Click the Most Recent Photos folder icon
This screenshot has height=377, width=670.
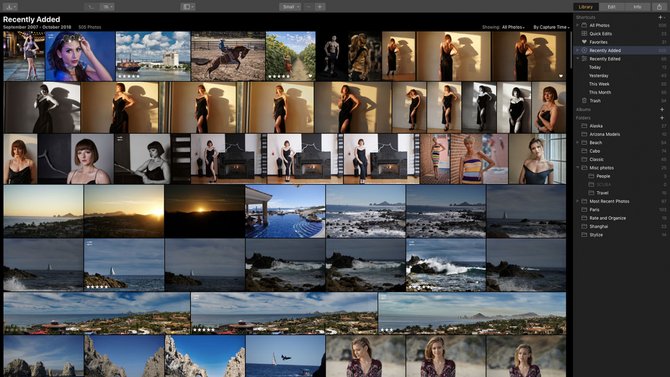tap(584, 201)
